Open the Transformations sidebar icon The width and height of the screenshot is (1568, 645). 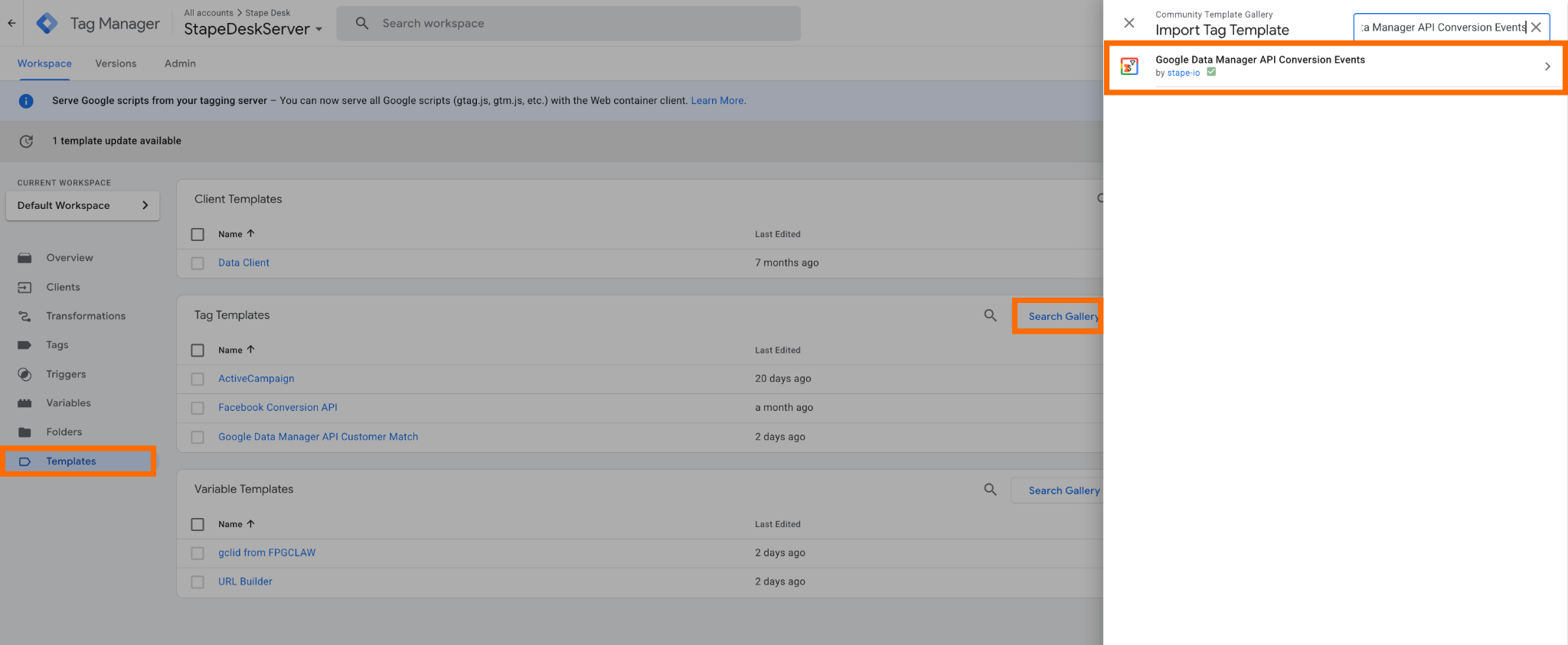coord(24,316)
